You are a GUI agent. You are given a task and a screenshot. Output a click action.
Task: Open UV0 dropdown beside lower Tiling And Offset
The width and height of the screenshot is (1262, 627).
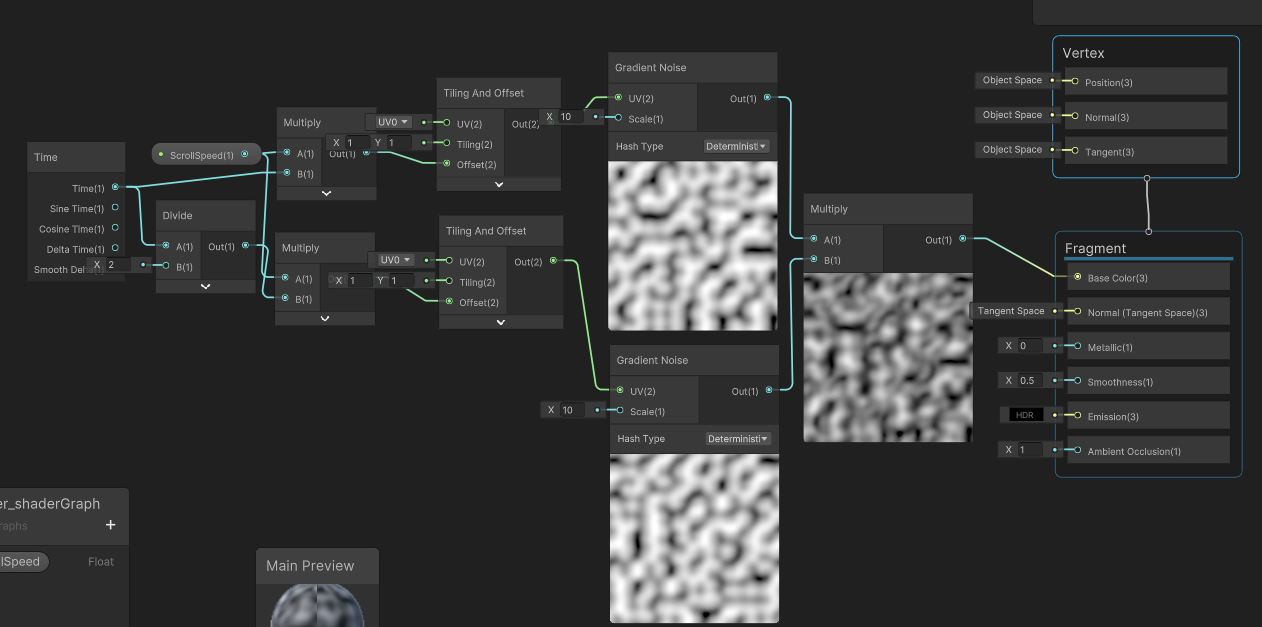(x=393, y=260)
